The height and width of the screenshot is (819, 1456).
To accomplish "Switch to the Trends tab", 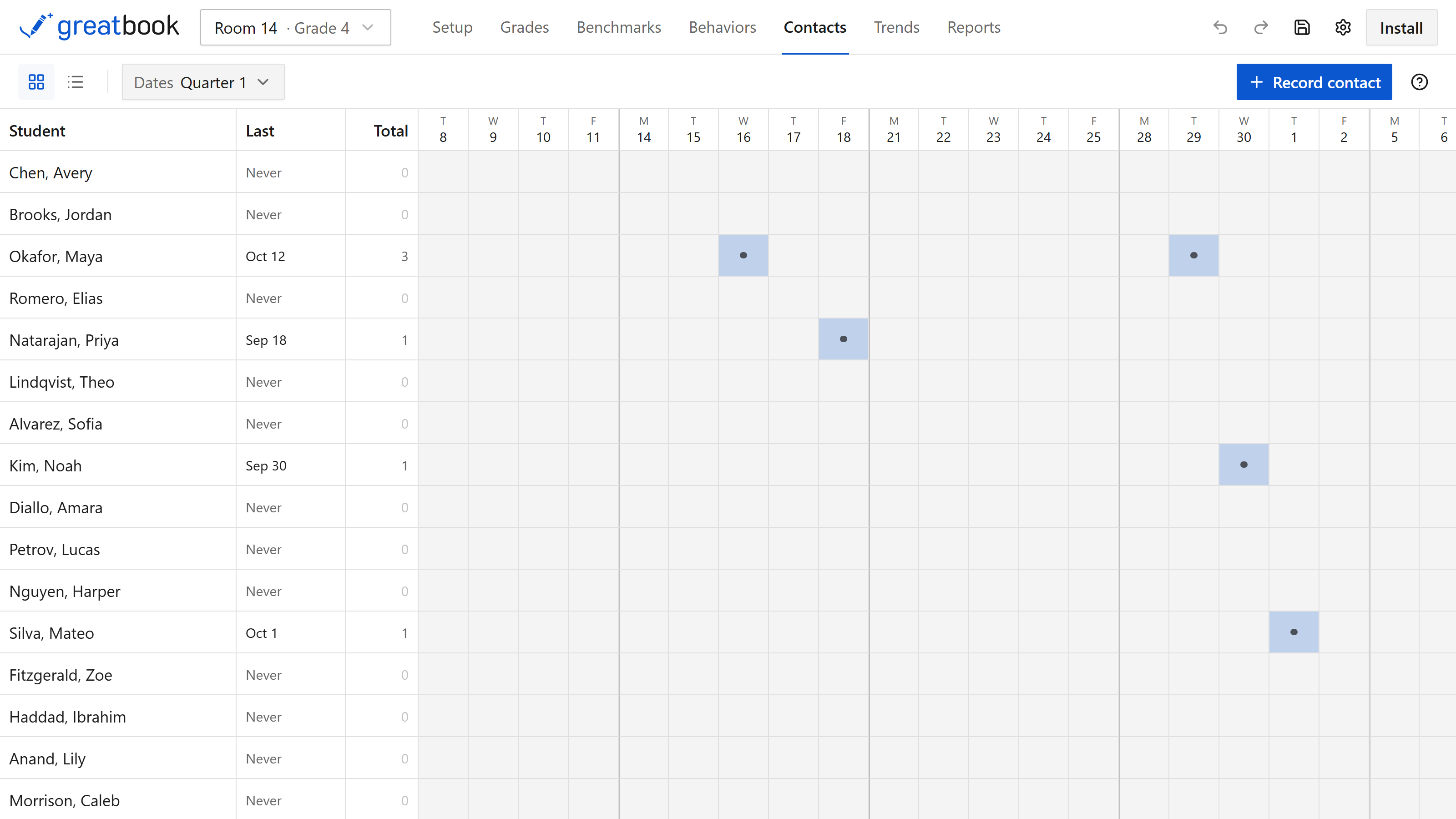I will click(896, 27).
